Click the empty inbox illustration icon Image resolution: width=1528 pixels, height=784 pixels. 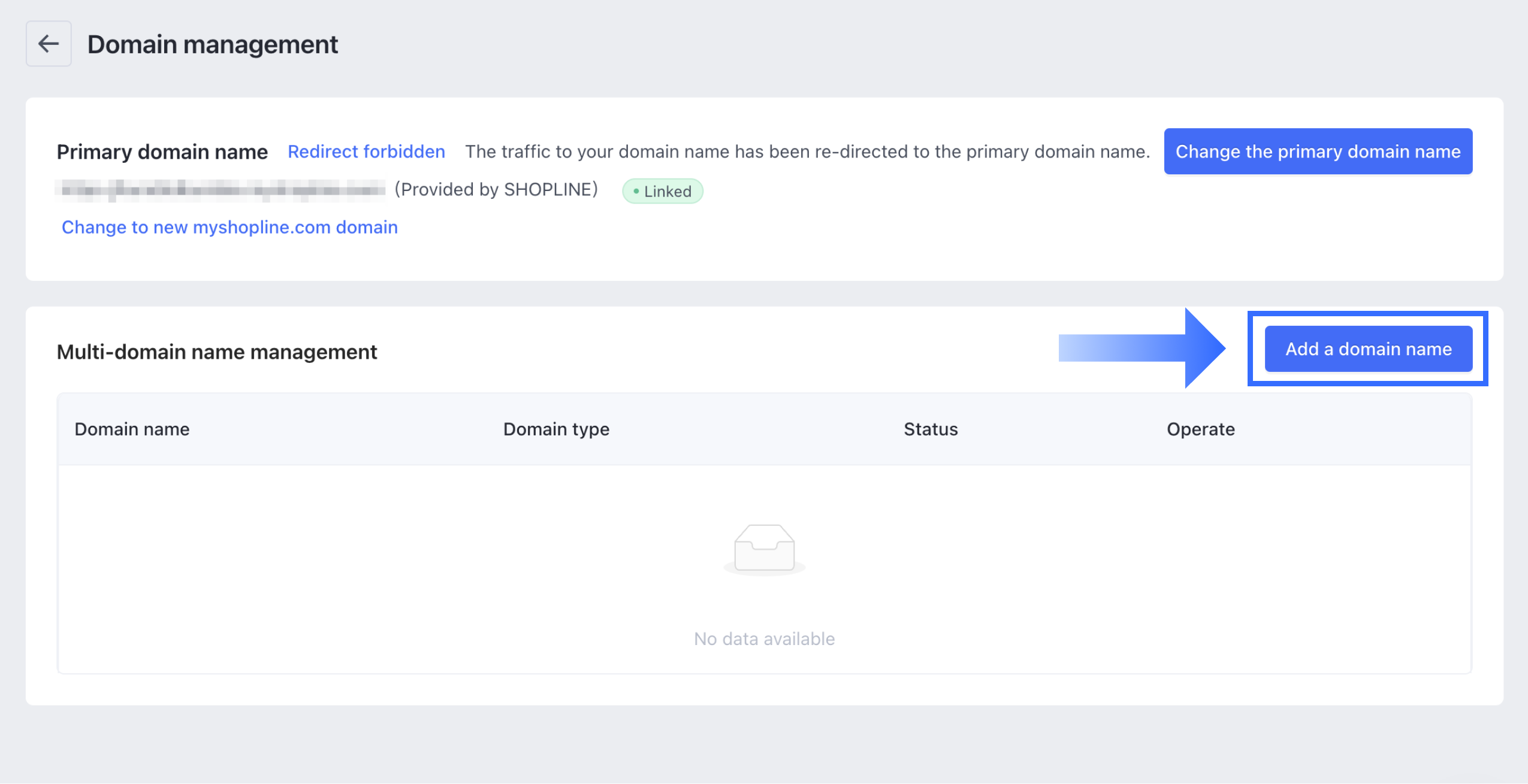(763, 548)
